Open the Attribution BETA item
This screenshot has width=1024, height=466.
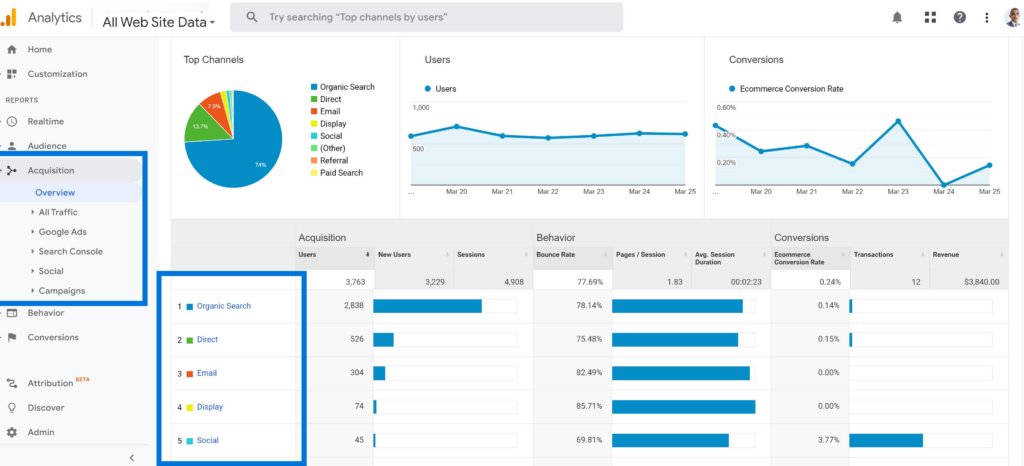[58, 383]
